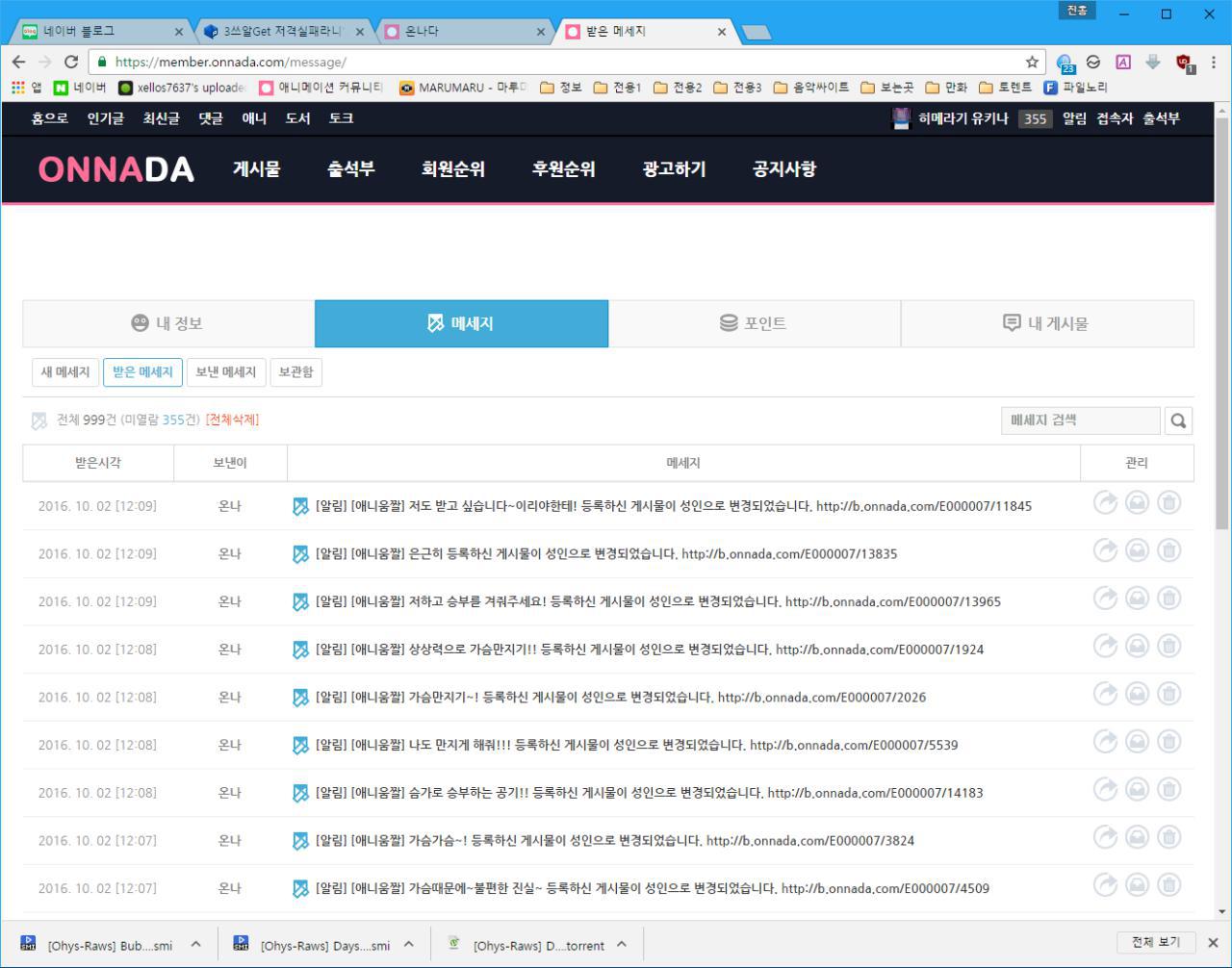Click the user profile avatar in the header

coord(901,118)
